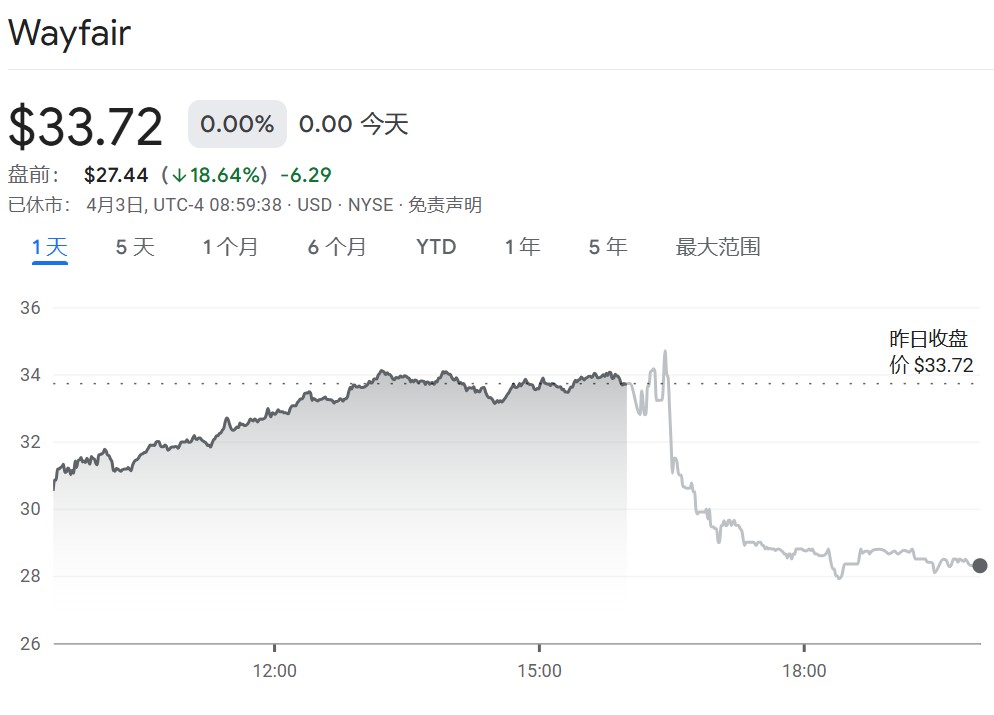The width and height of the screenshot is (994, 715).
Task: Switch to the 1 年 chart view
Action: 522,247
